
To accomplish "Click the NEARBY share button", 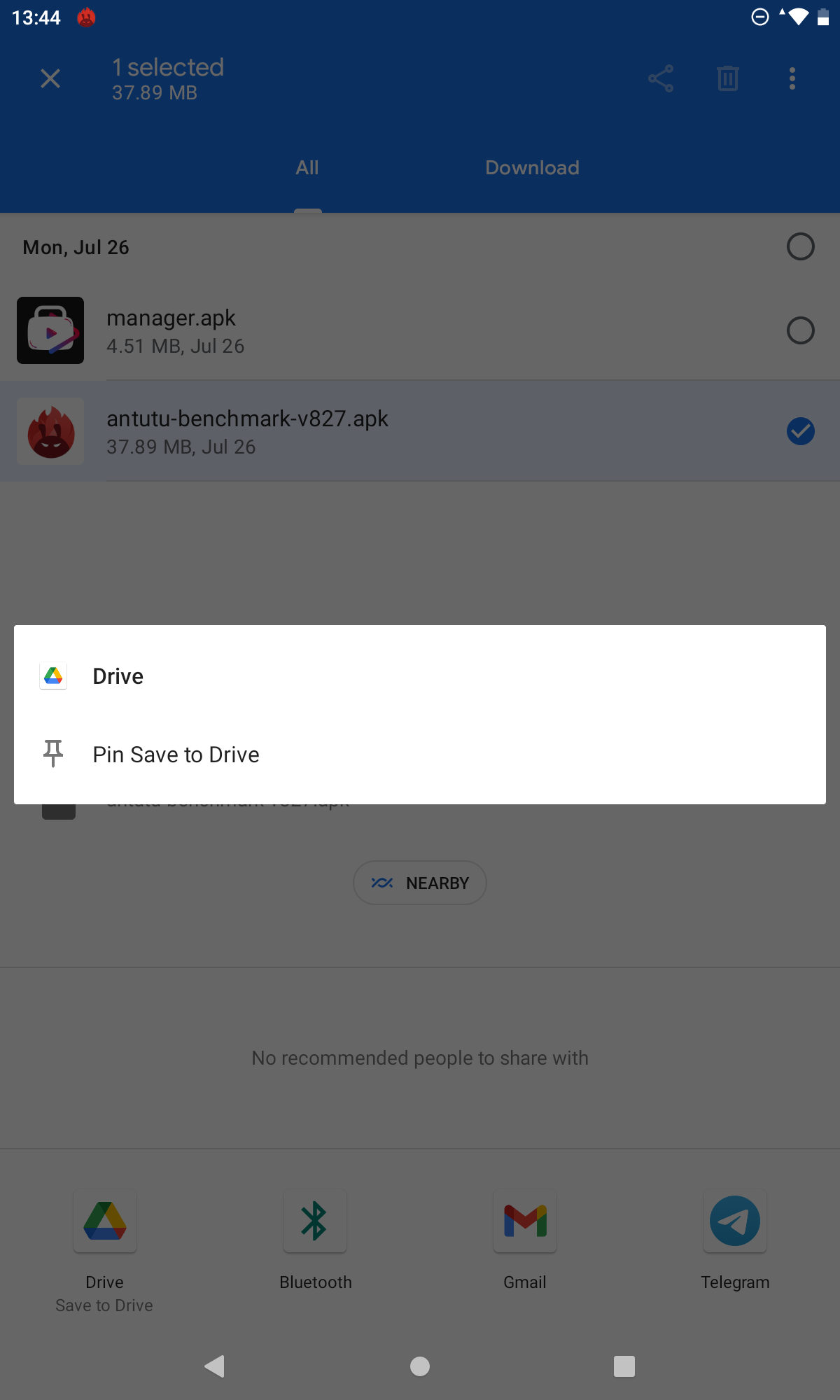I will click(420, 883).
